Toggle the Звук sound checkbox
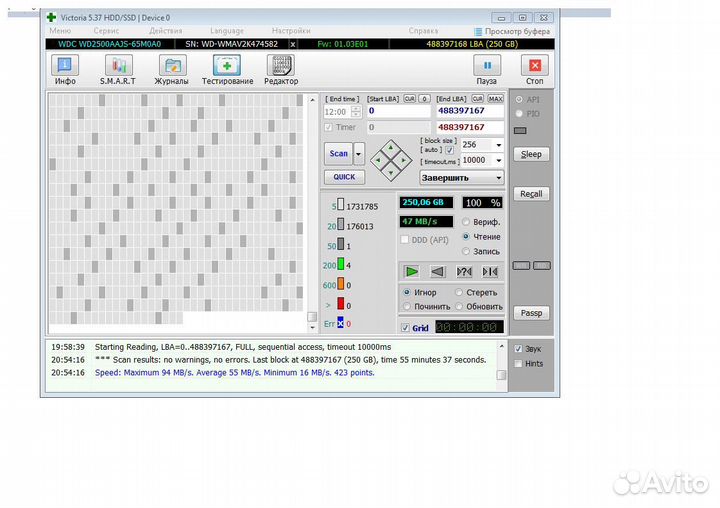The width and height of the screenshot is (720, 508). tap(518, 349)
